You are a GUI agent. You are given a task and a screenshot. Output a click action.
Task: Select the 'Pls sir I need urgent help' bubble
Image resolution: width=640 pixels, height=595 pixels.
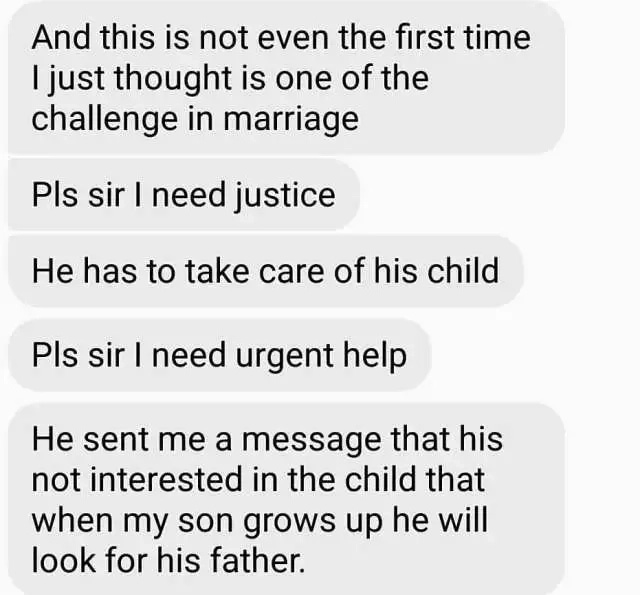220,355
